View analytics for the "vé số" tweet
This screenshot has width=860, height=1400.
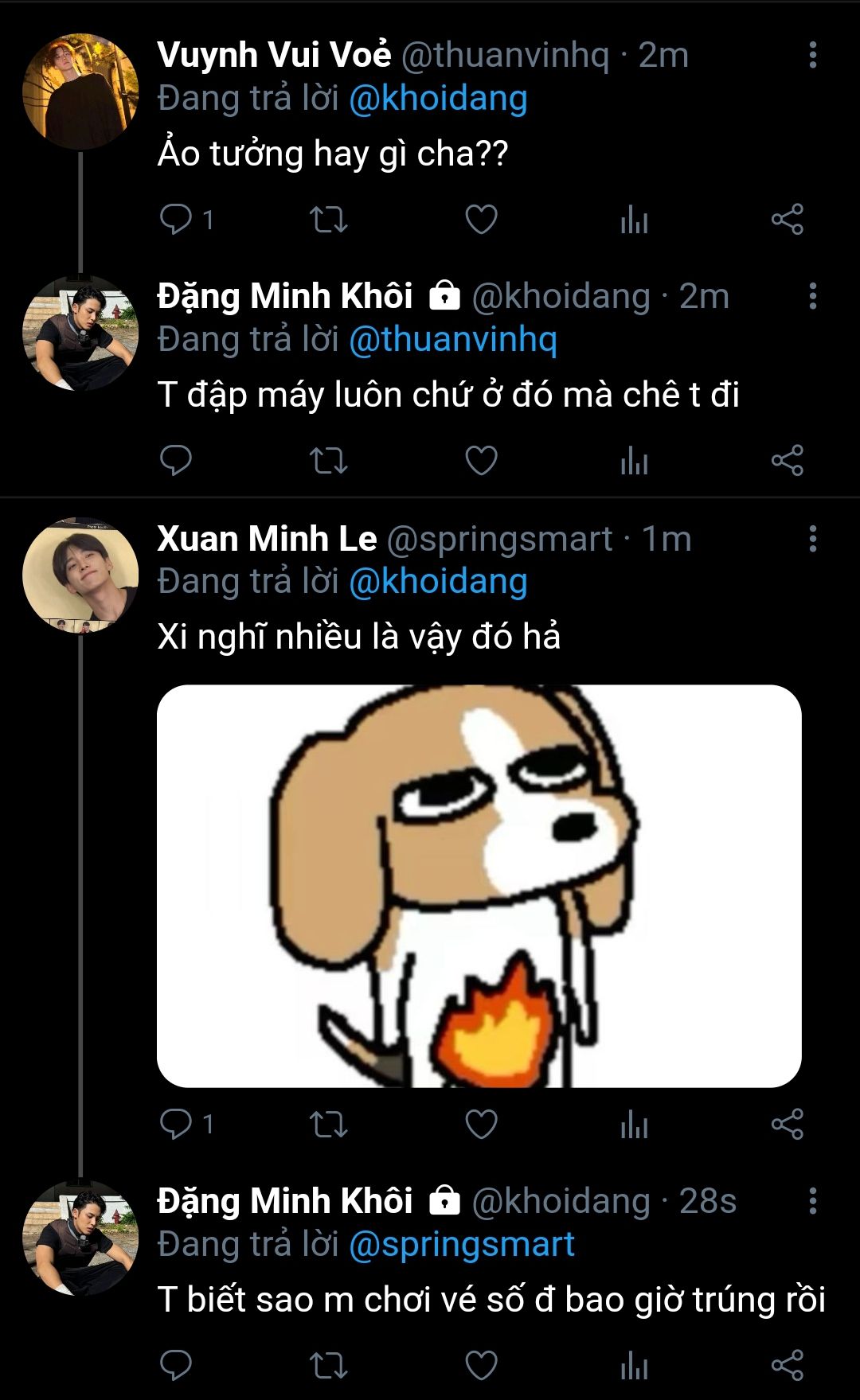[634, 1366]
